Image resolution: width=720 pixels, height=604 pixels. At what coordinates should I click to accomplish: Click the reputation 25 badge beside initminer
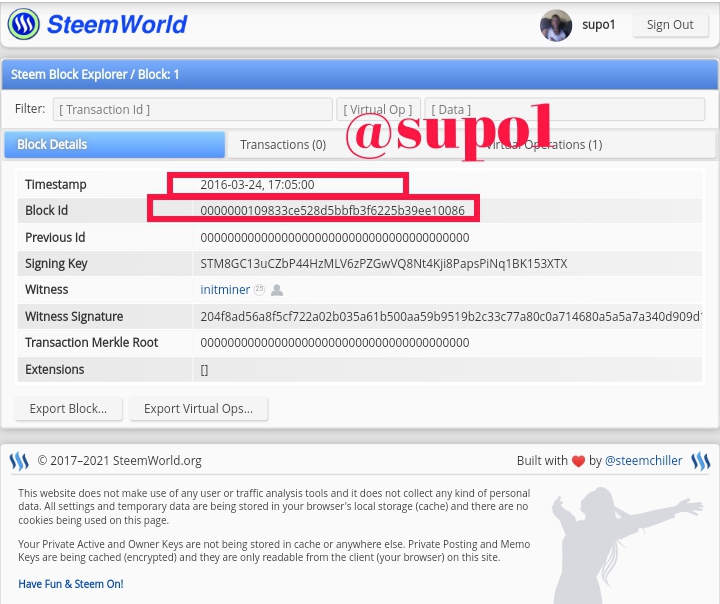point(259,289)
